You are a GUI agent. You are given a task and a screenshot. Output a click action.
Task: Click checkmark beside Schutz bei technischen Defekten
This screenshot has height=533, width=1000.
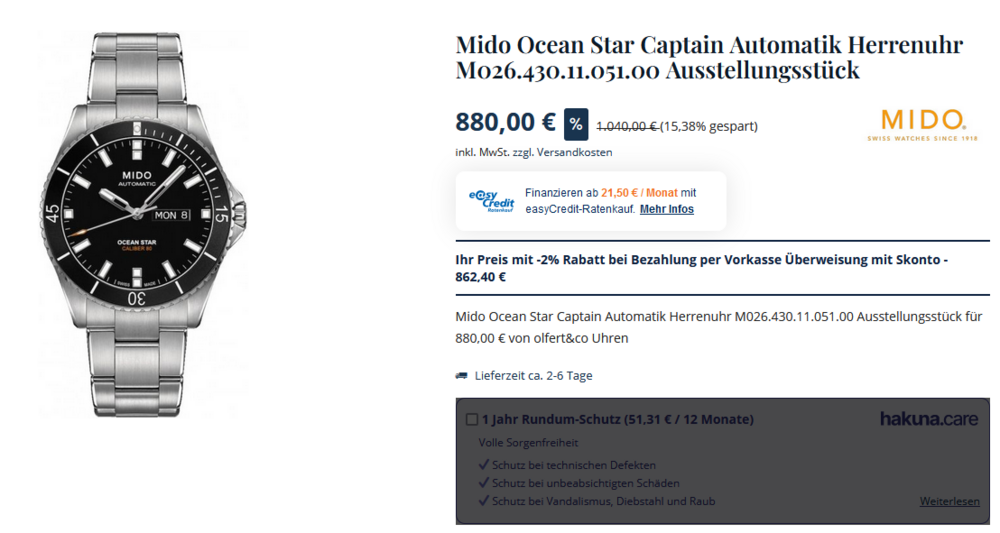(484, 465)
